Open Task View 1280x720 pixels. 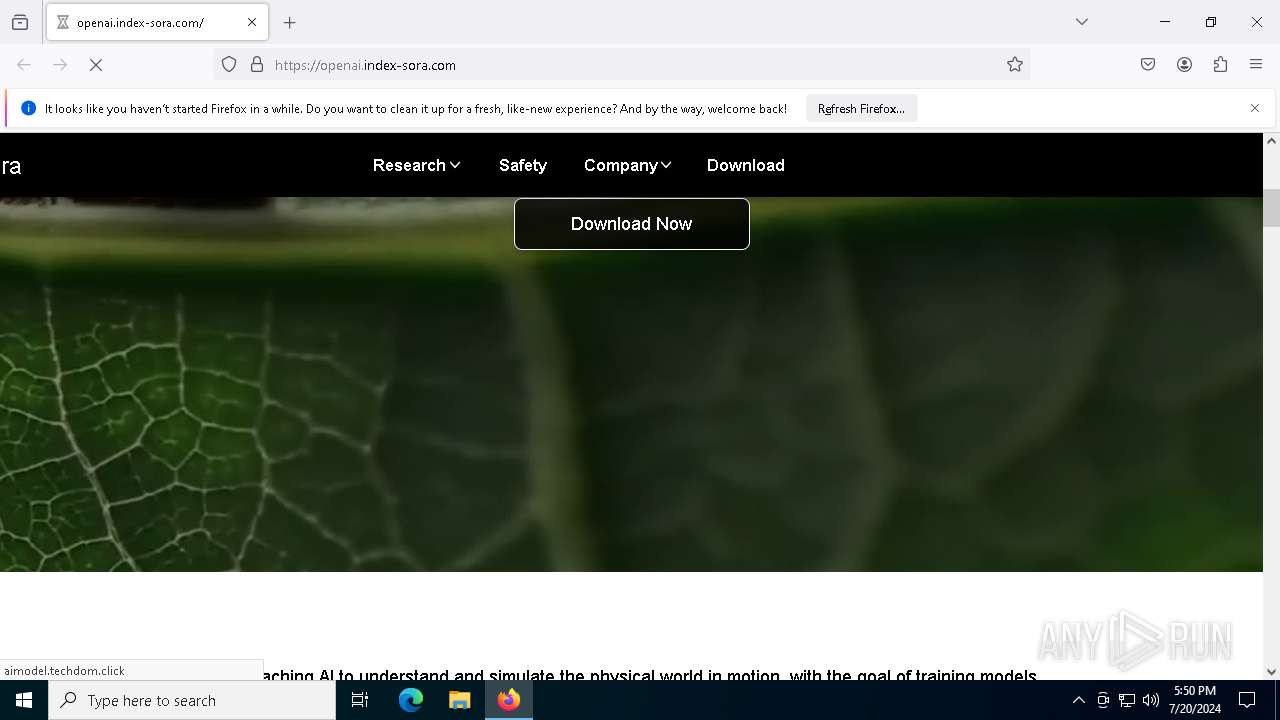360,700
